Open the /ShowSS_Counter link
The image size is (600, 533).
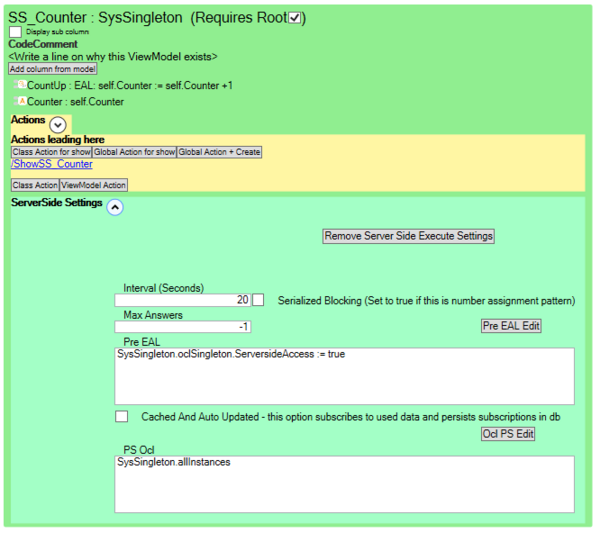coord(52,164)
